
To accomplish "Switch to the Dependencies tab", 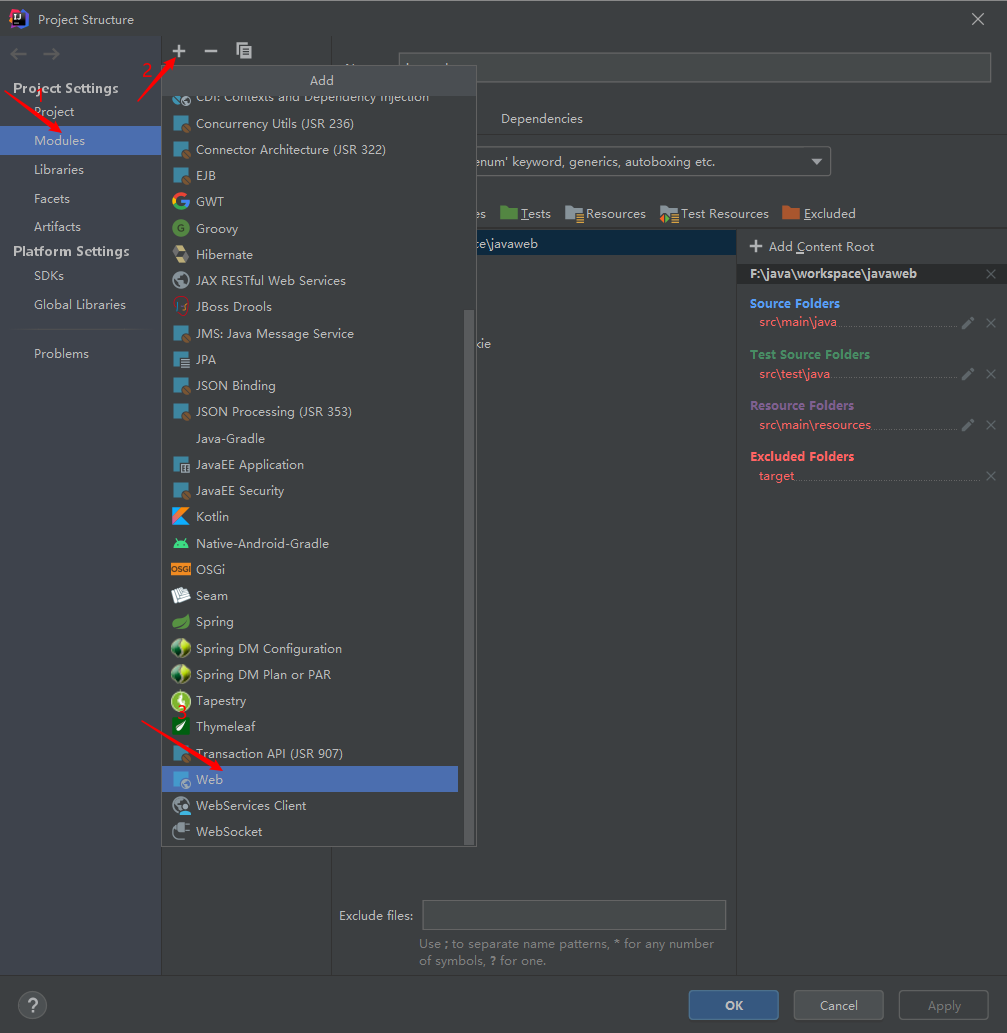I will [541, 119].
